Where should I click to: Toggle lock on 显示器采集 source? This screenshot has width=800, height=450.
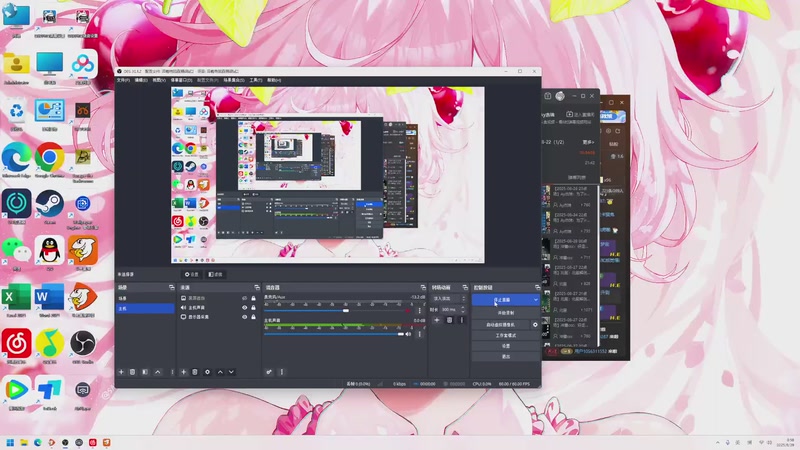[253, 317]
